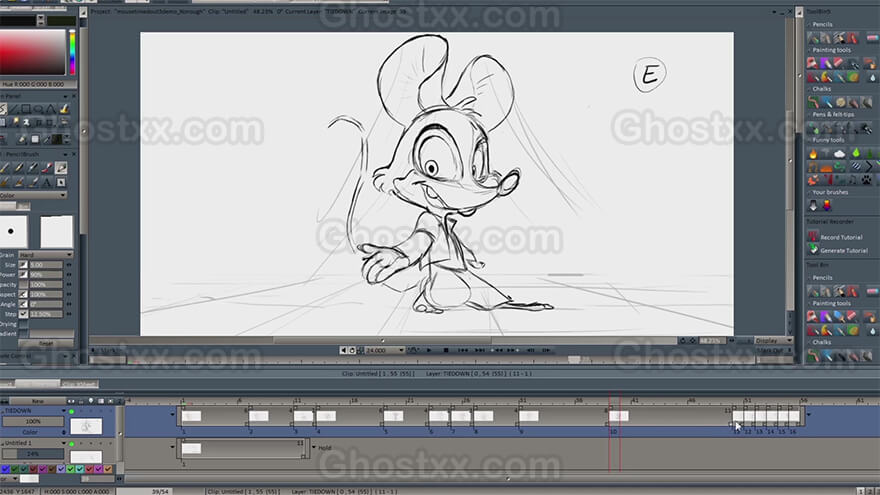Pick the green drop brush in Funny tools
Viewport: 880px width, 495px height.
click(855, 153)
